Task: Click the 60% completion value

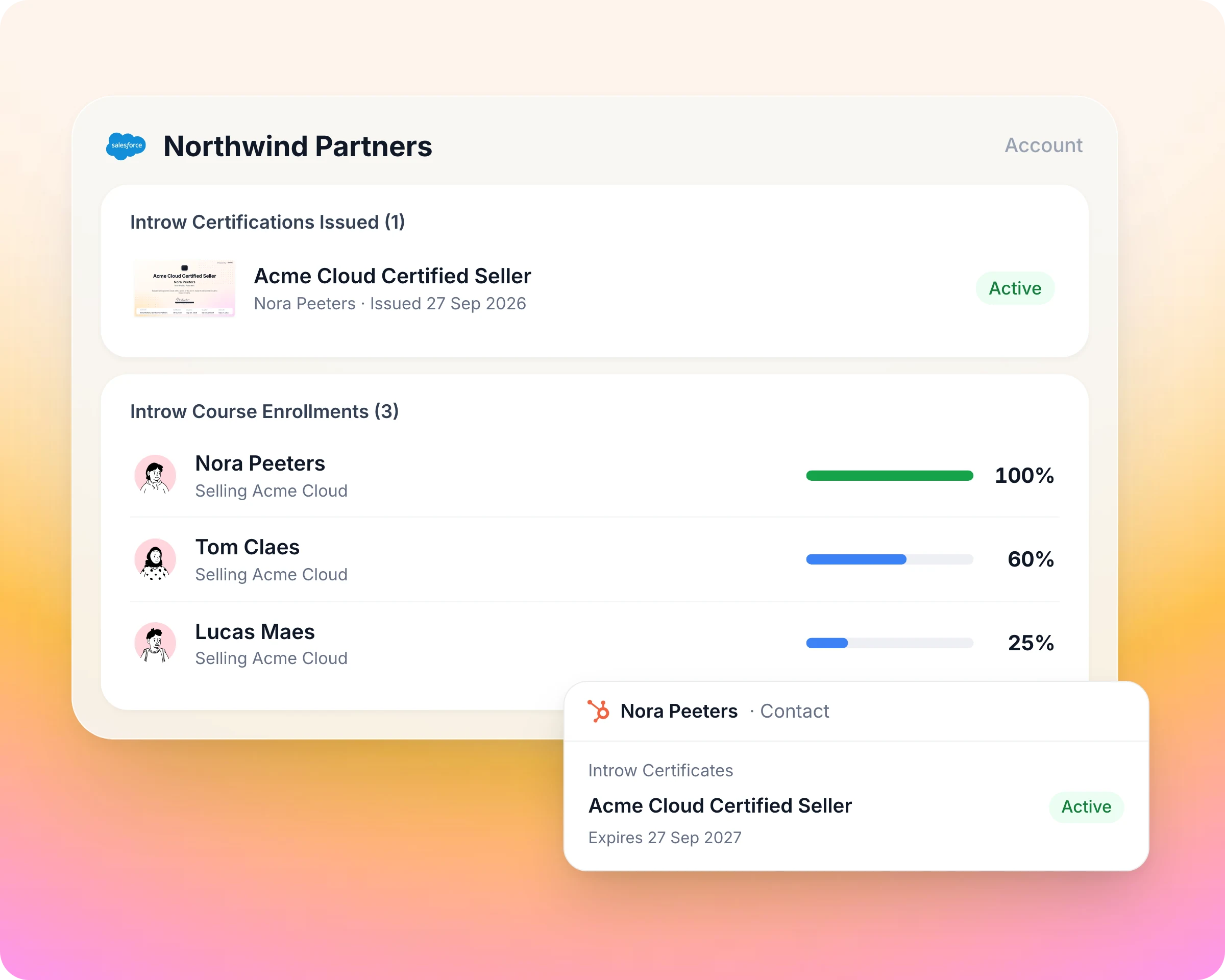Action: click(1031, 559)
